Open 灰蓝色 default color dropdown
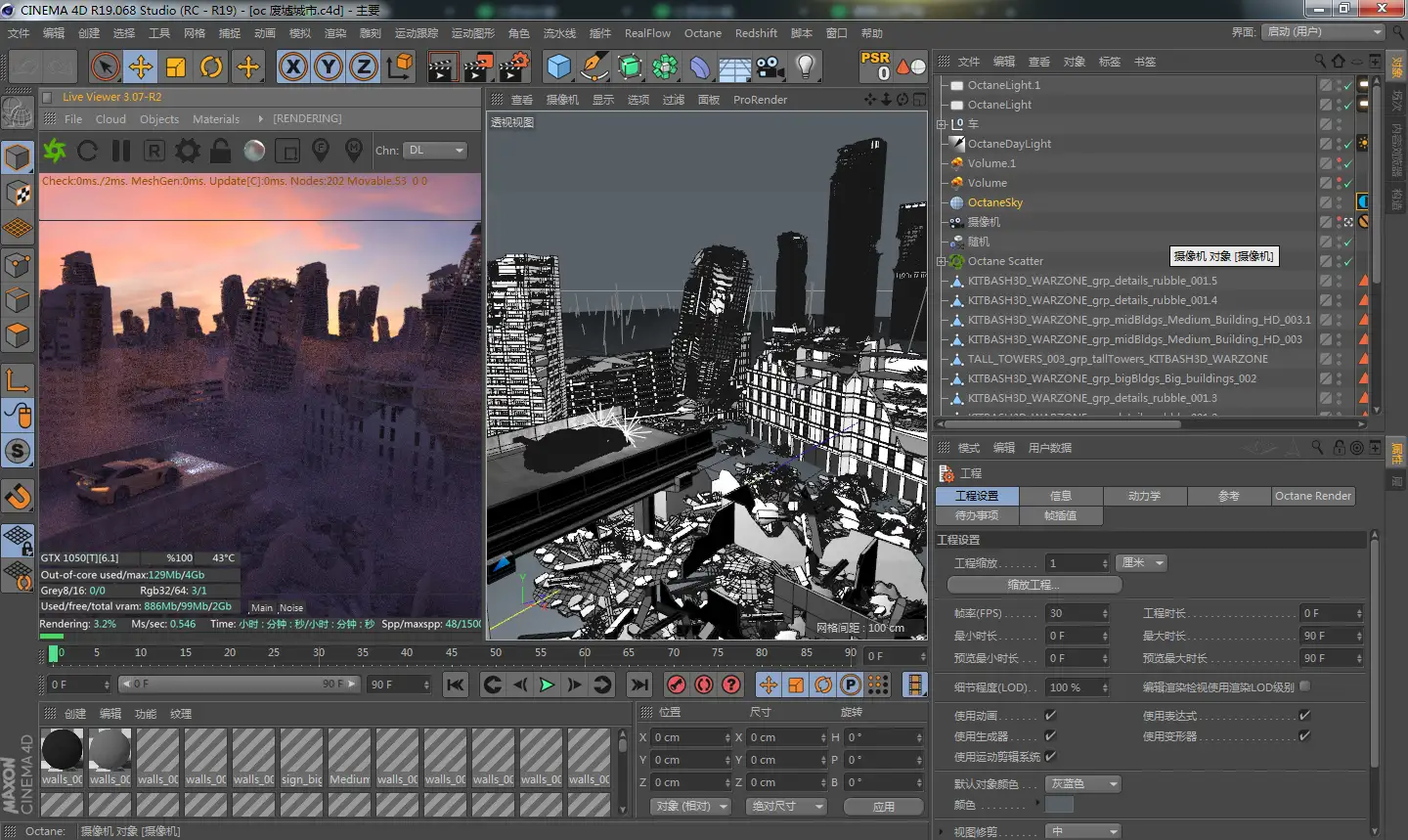Image resolution: width=1408 pixels, height=840 pixels. (x=1083, y=784)
